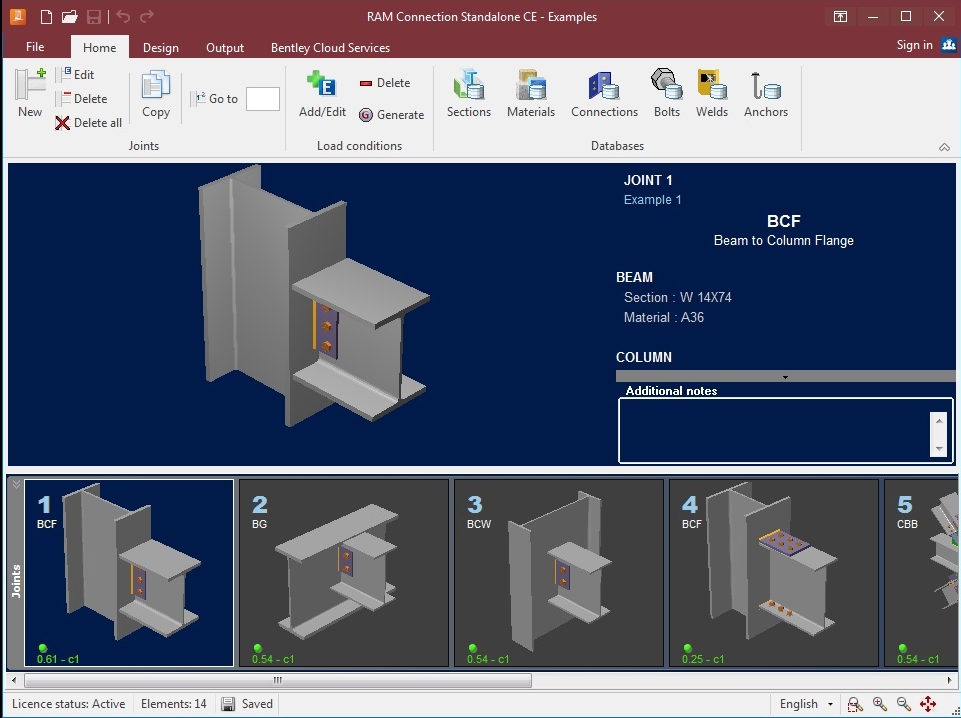Open the File menu
This screenshot has height=718, width=961.
click(x=35, y=47)
